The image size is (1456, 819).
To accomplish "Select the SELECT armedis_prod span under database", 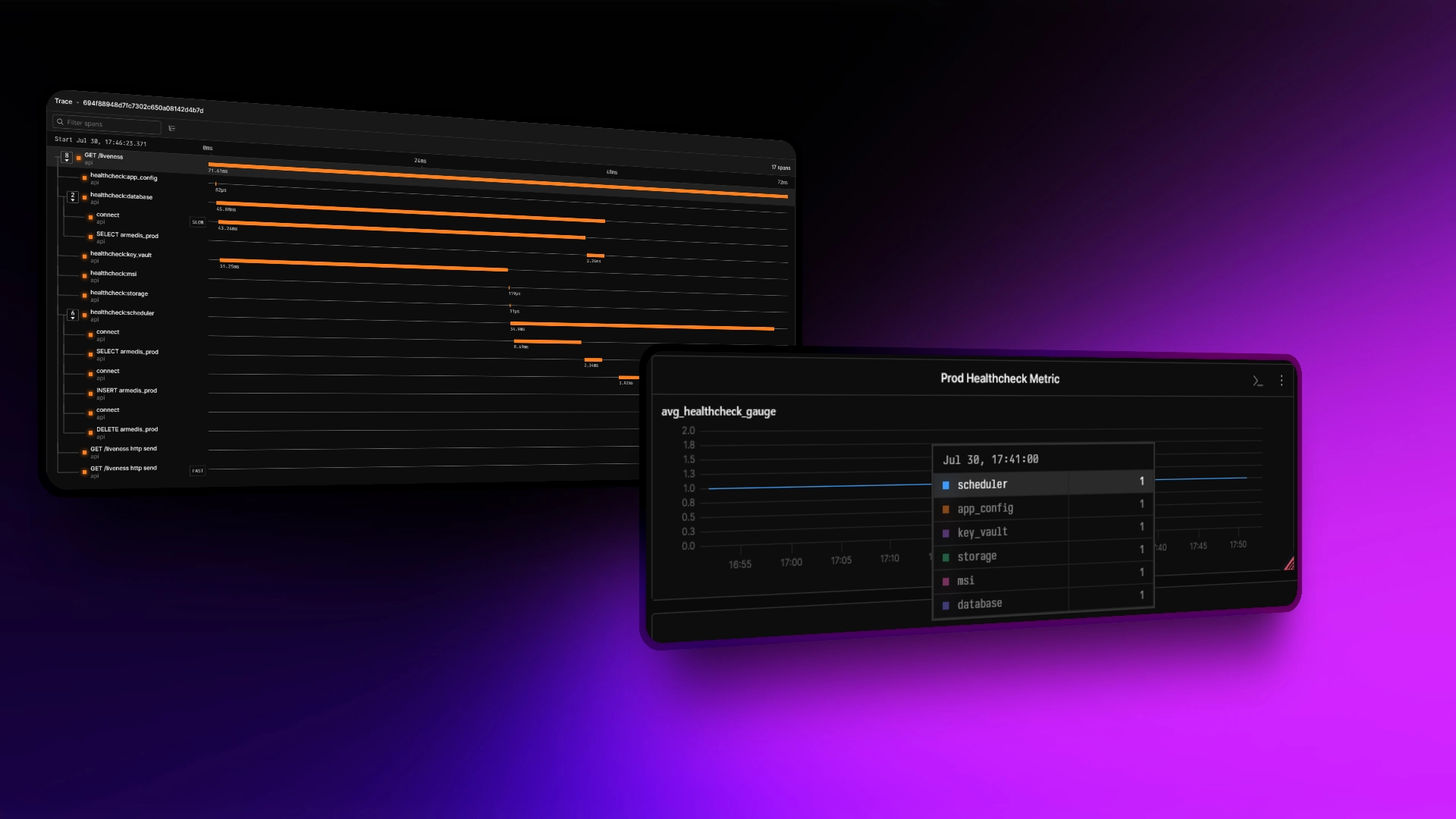I will (127, 236).
